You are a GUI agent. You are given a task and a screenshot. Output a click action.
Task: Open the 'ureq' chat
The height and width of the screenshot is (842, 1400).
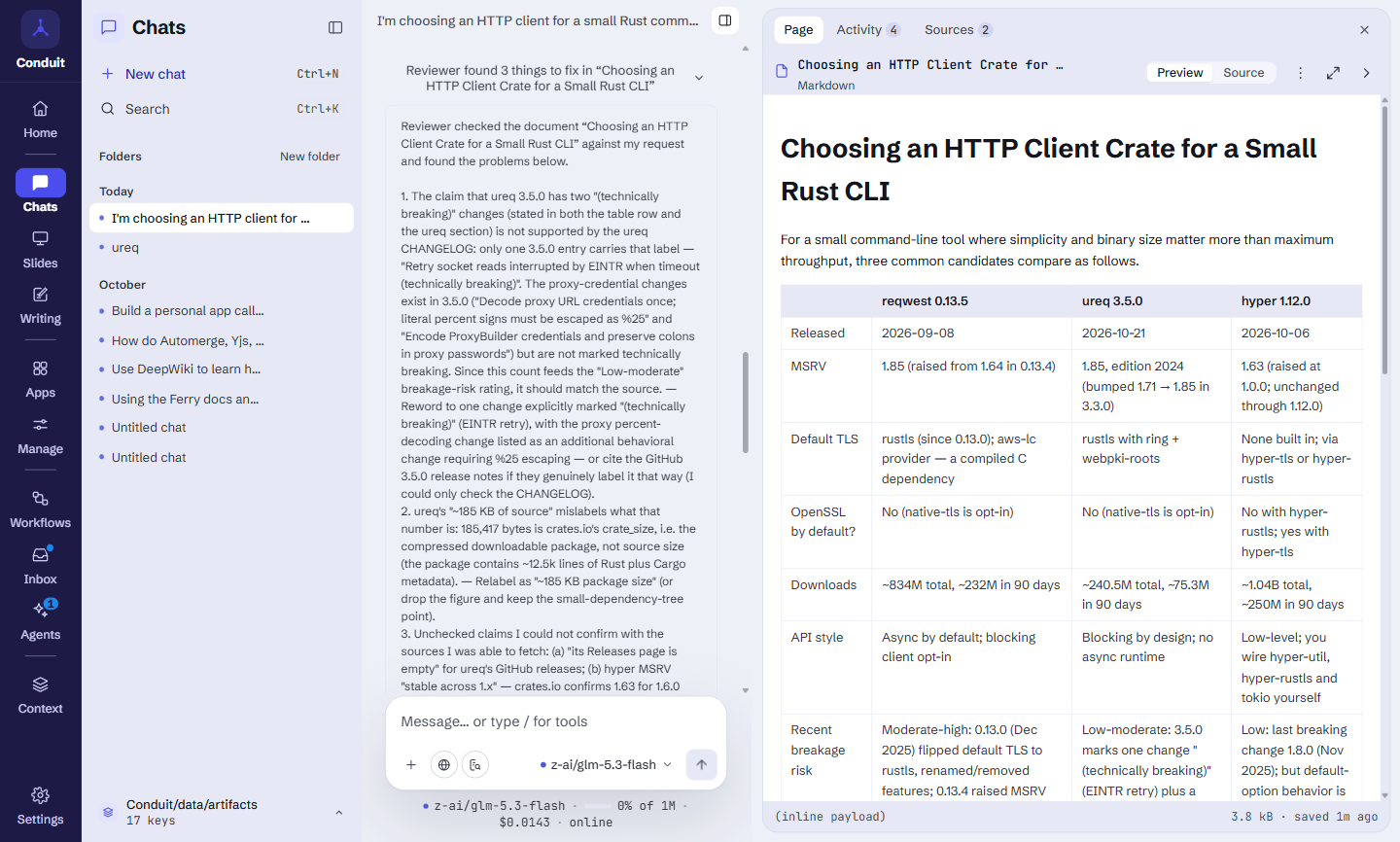tap(221, 248)
